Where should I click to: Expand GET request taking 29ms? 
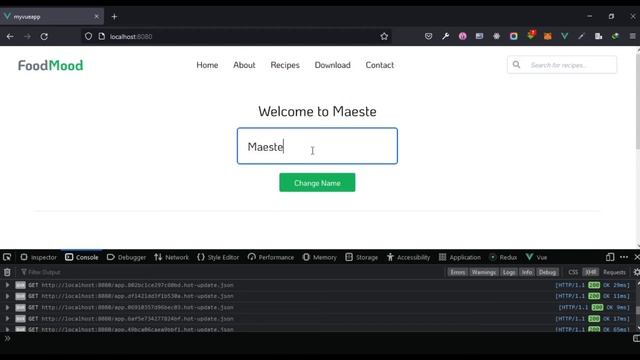tap(7, 285)
